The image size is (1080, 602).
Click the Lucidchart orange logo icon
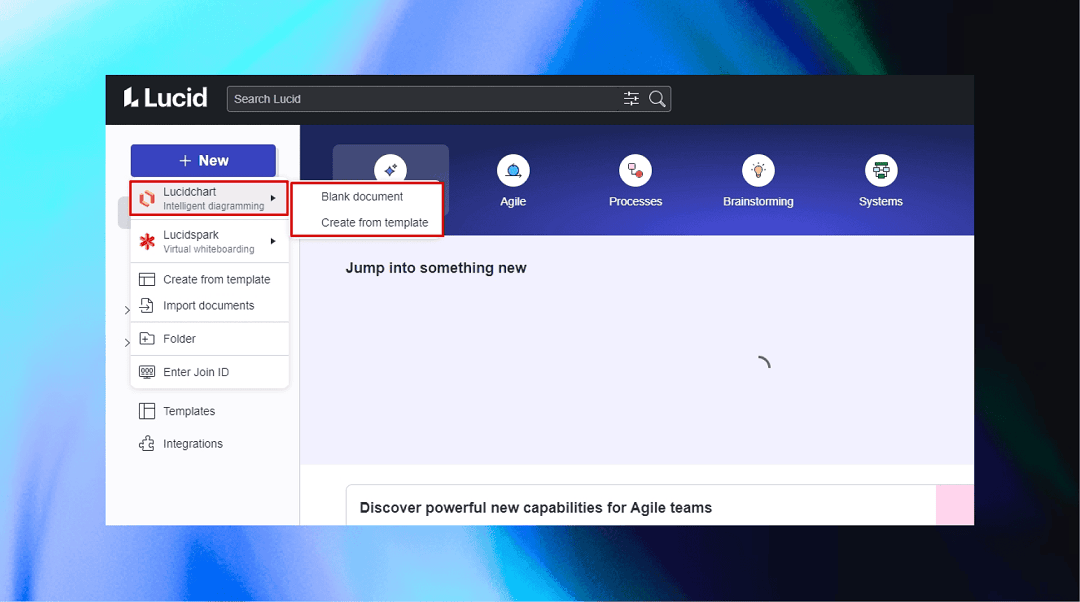[x=147, y=198]
